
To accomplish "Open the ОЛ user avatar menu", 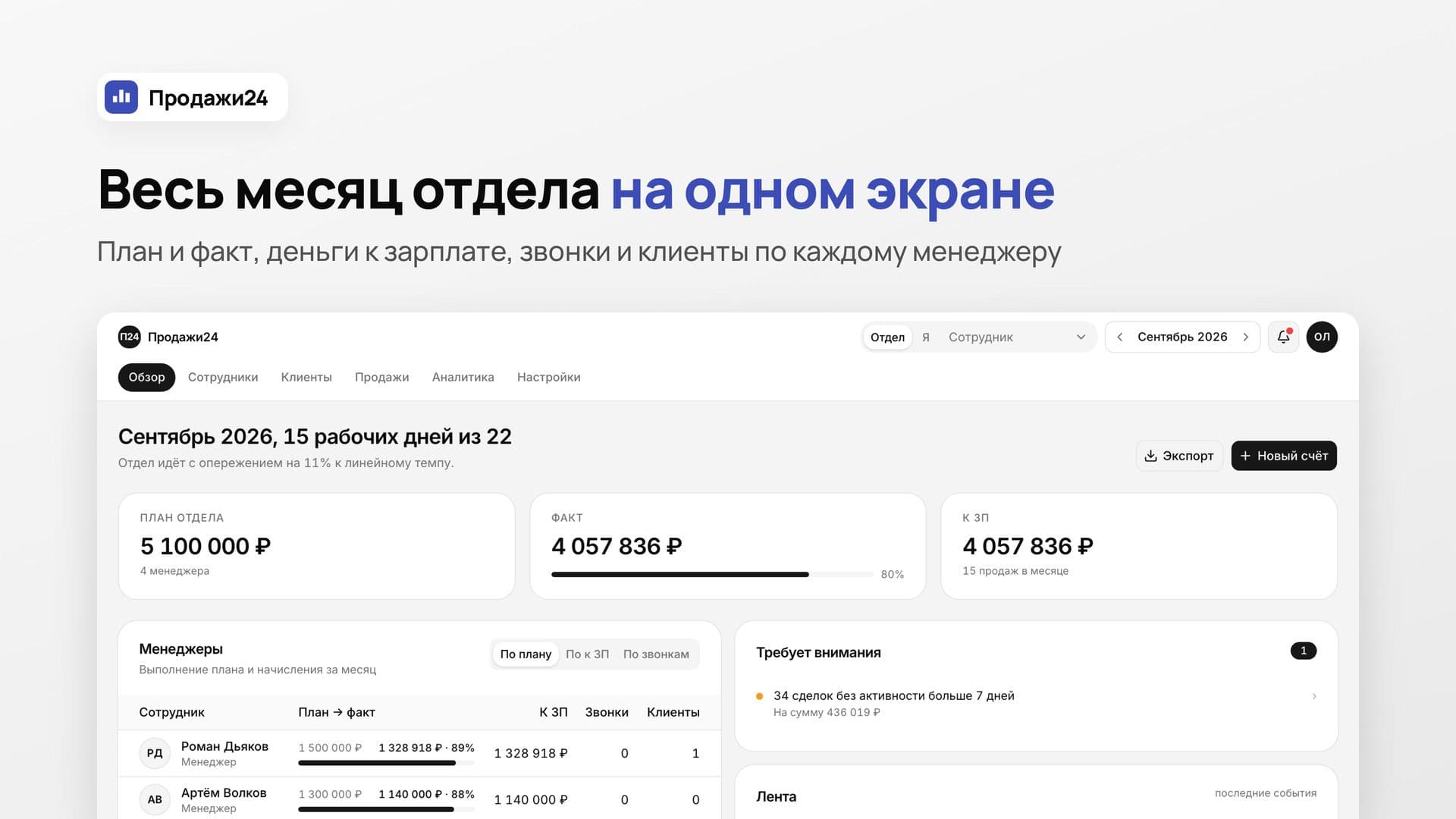I will tap(1322, 337).
